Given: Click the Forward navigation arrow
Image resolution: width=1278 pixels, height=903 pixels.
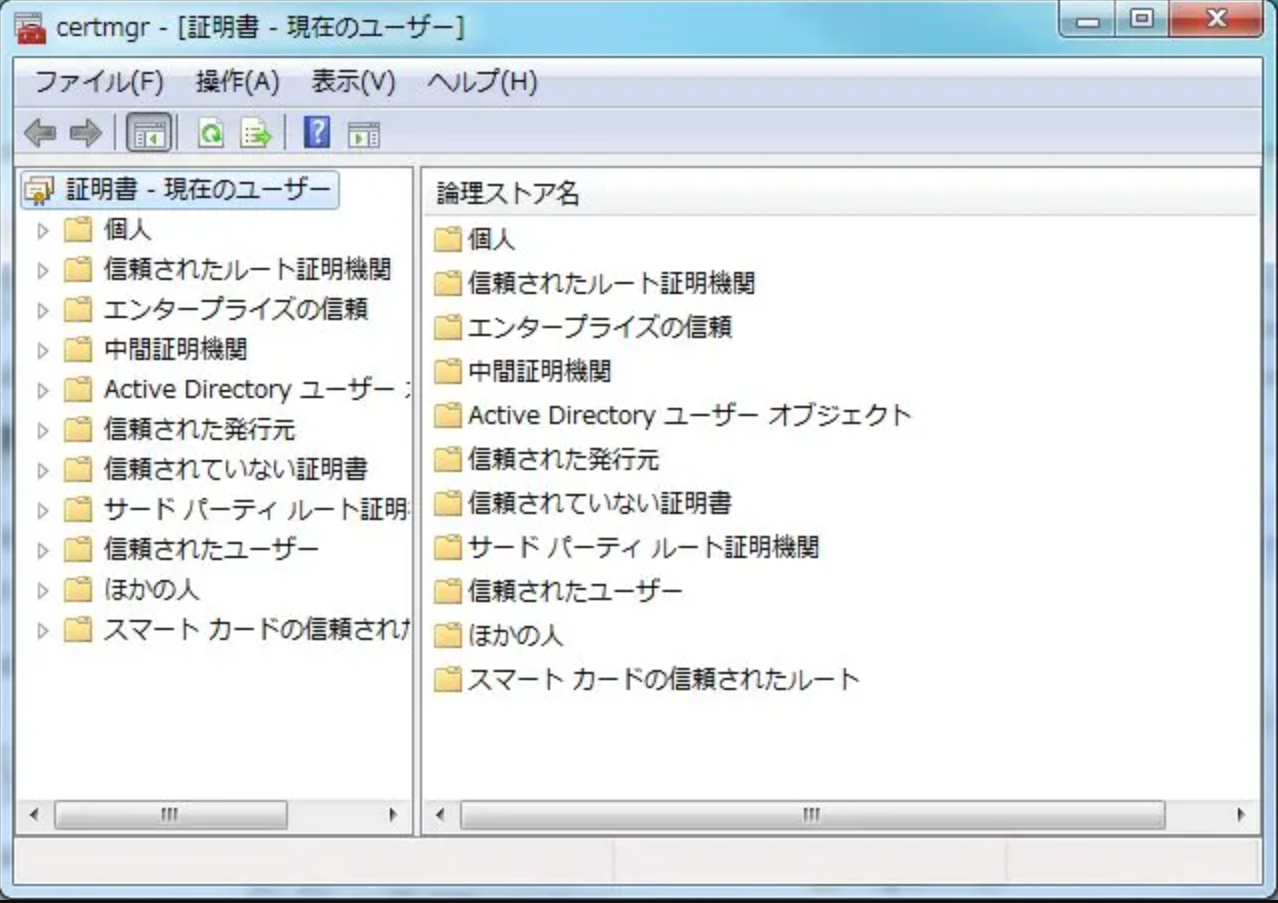Looking at the screenshot, I should 85,131.
